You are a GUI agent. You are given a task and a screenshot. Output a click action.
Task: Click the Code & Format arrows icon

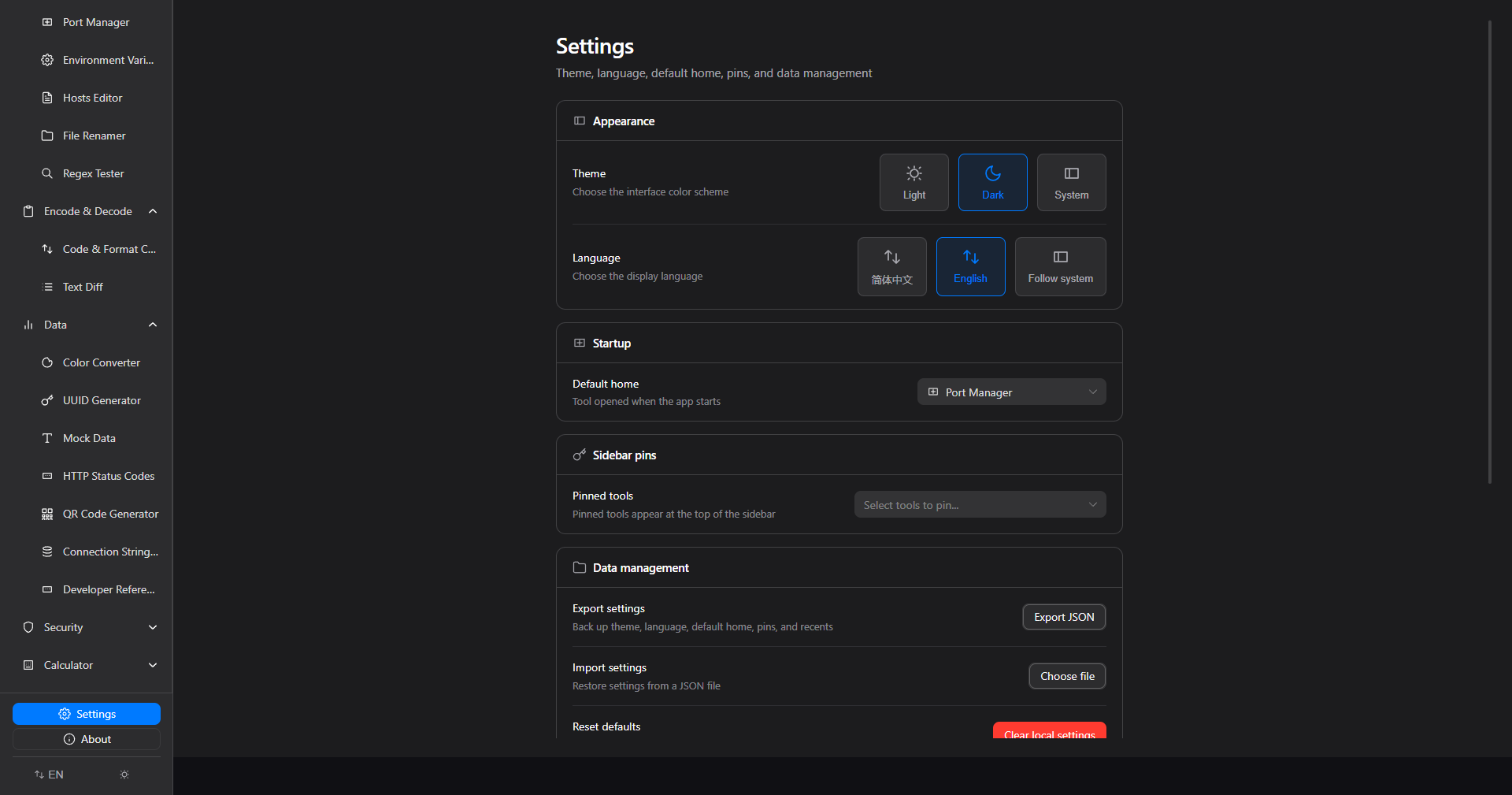pyautogui.click(x=47, y=249)
